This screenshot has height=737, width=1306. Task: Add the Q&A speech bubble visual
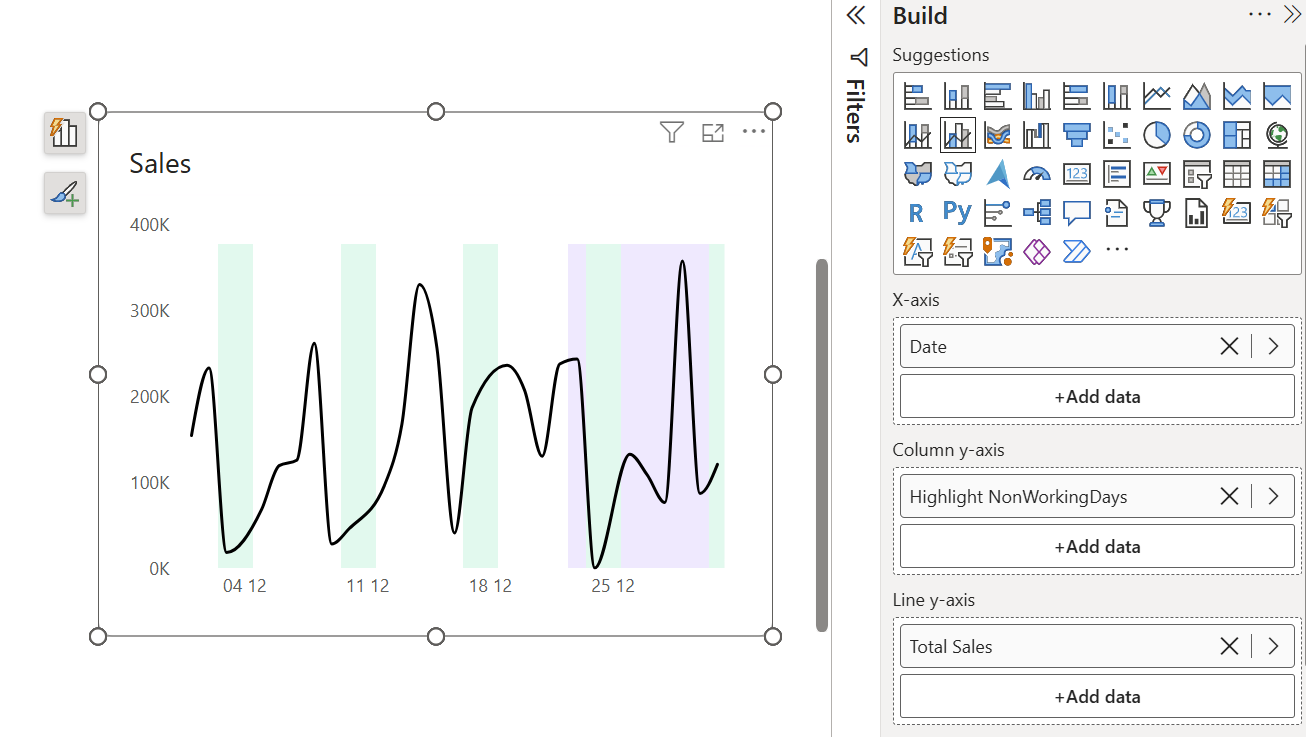[1077, 212]
